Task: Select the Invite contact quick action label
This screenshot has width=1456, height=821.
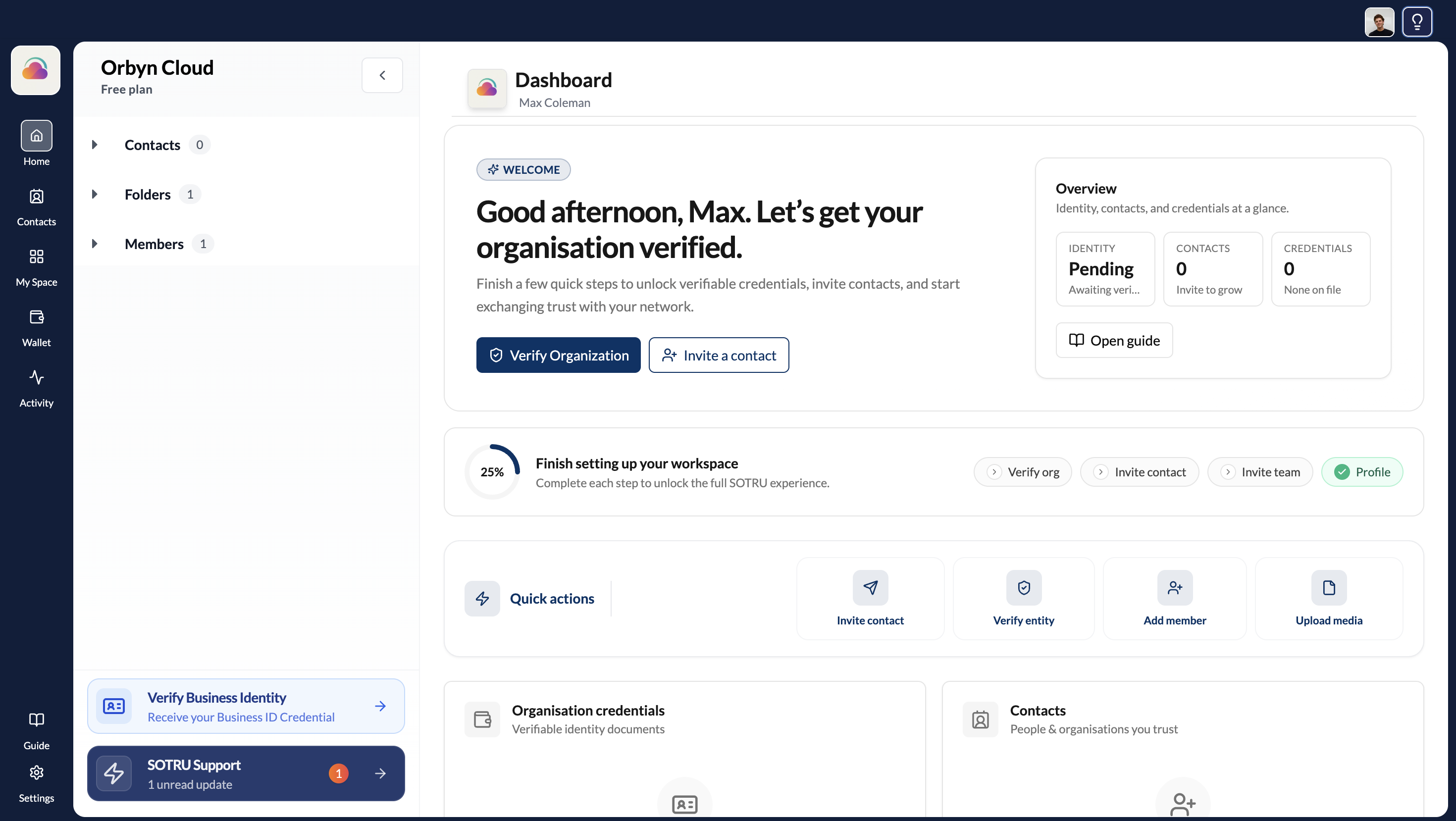Action: pos(870,620)
